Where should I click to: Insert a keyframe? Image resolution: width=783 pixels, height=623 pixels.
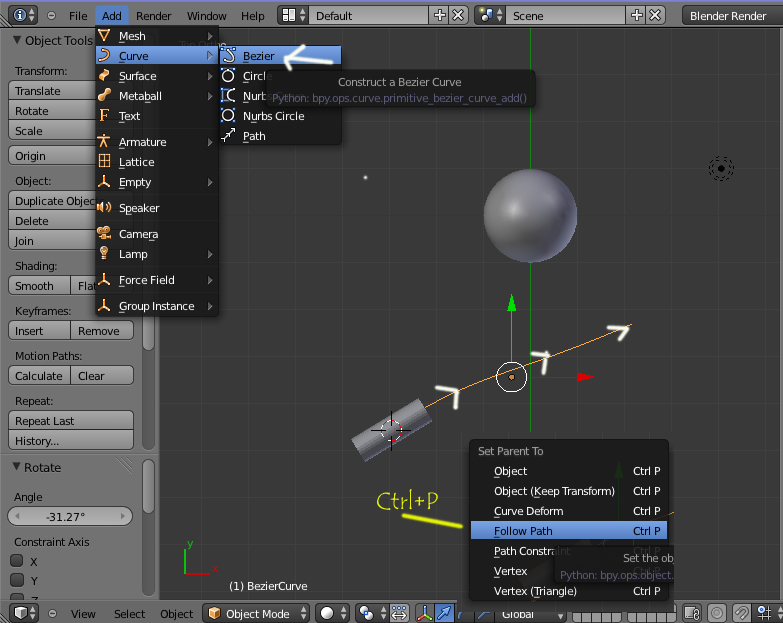(39, 330)
